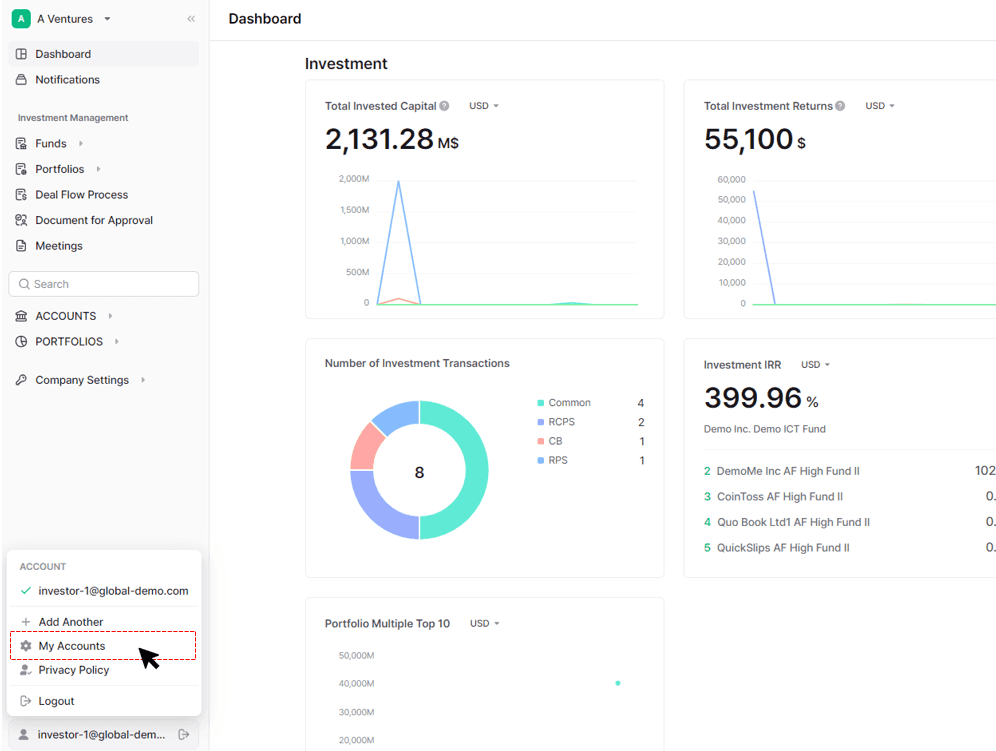Select the checked investor-1@global-demo.com account

click(x=104, y=591)
